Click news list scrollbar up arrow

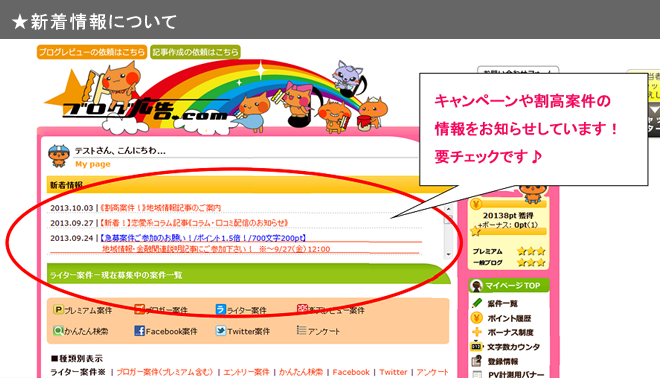(448, 209)
